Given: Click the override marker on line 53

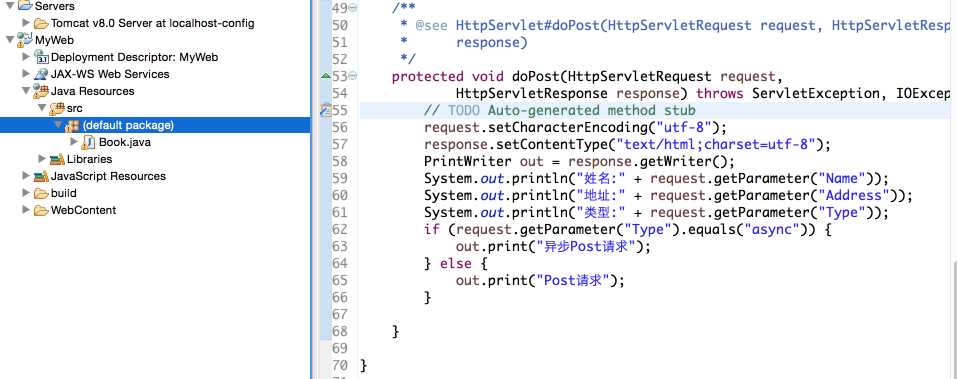Looking at the screenshot, I should [x=325, y=76].
